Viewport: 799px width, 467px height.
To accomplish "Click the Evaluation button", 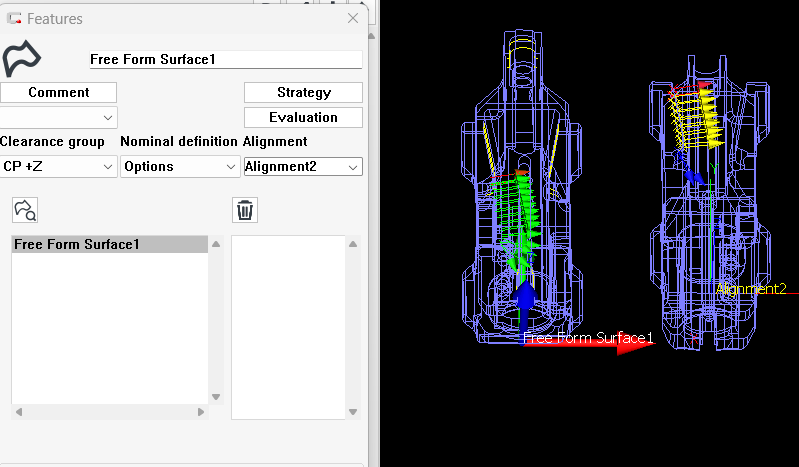I will click(x=303, y=117).
